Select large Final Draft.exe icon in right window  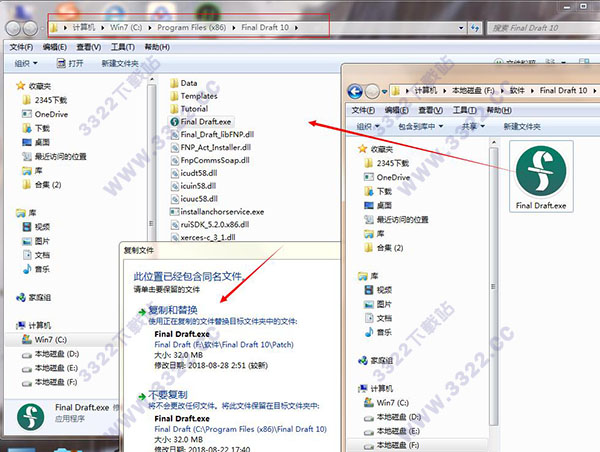pyautogui.click(x=541, y=176)
